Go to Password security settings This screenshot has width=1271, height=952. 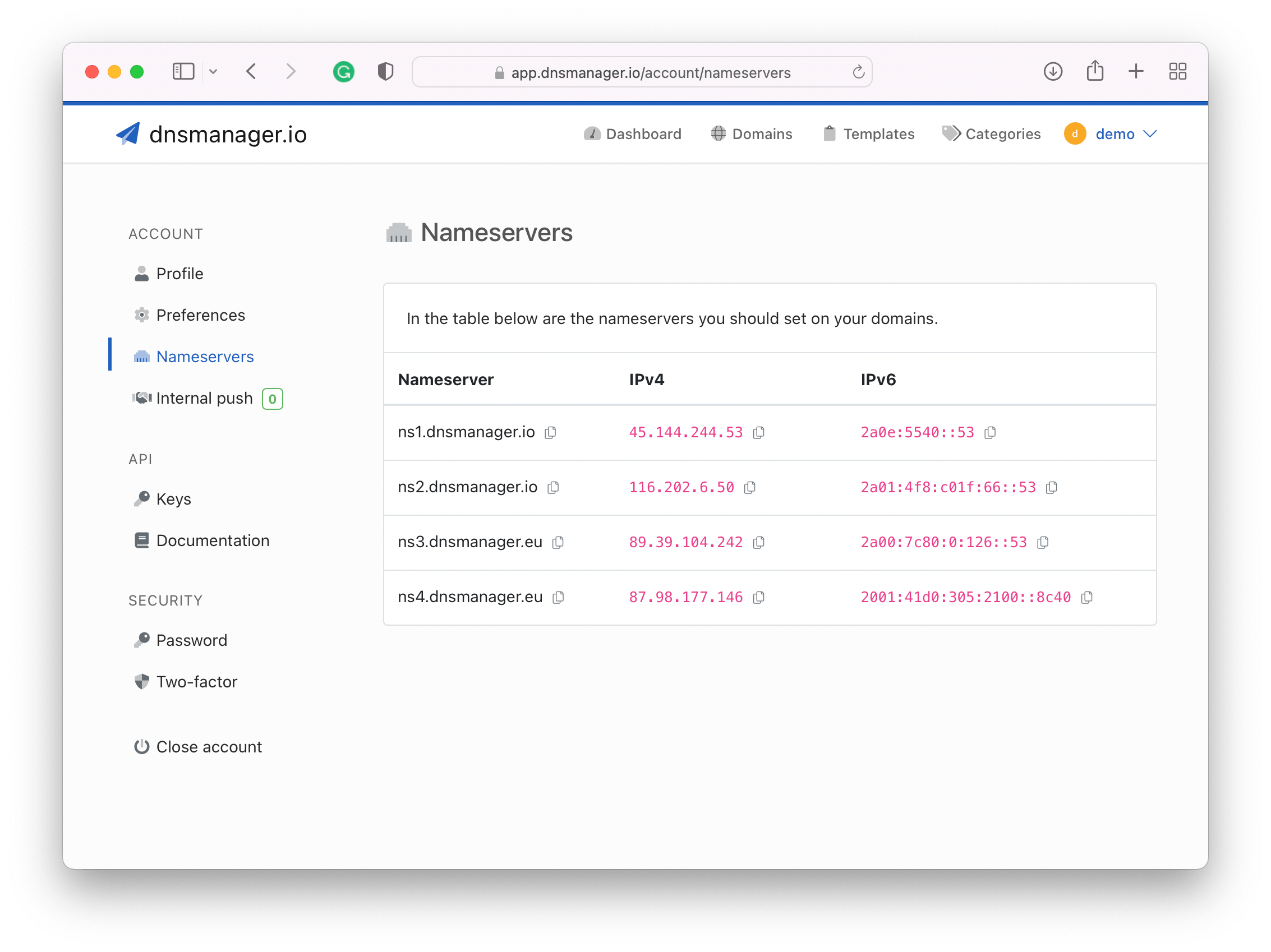point(181,640)
